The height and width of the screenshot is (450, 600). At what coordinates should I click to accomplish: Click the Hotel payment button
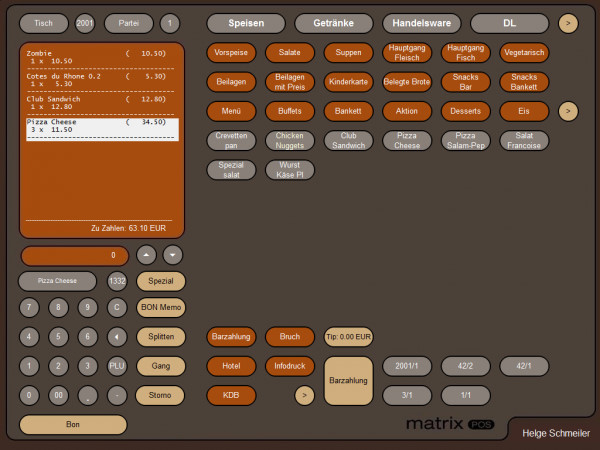[x=231, y=366]
